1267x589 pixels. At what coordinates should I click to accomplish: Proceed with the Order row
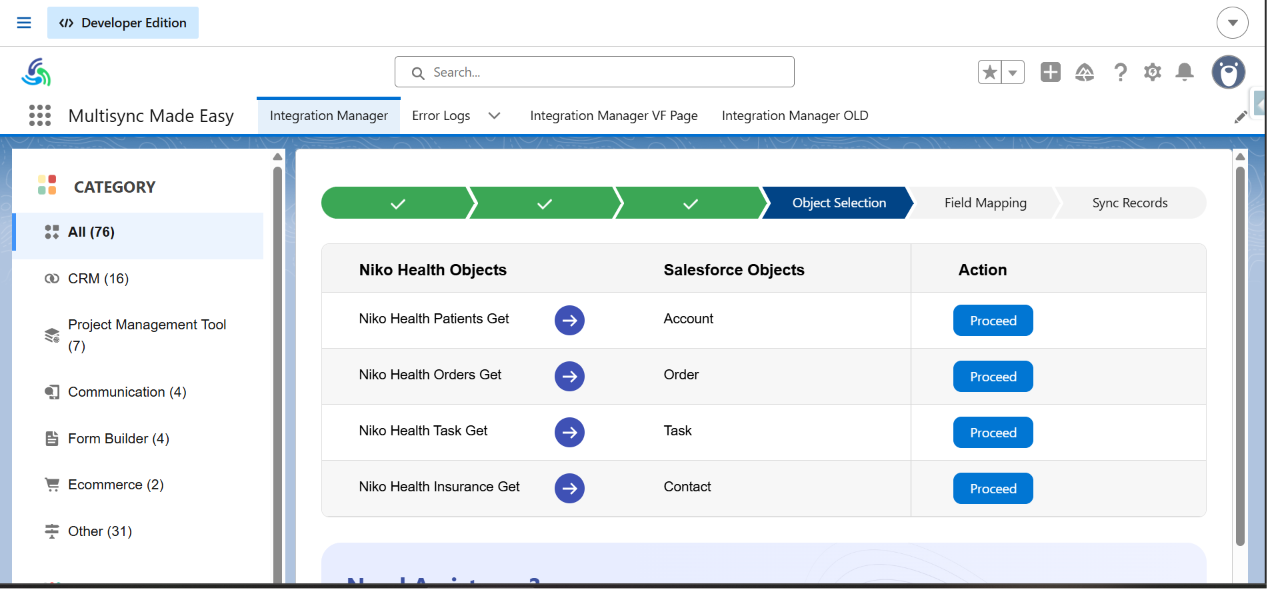(x=993, y=377)
